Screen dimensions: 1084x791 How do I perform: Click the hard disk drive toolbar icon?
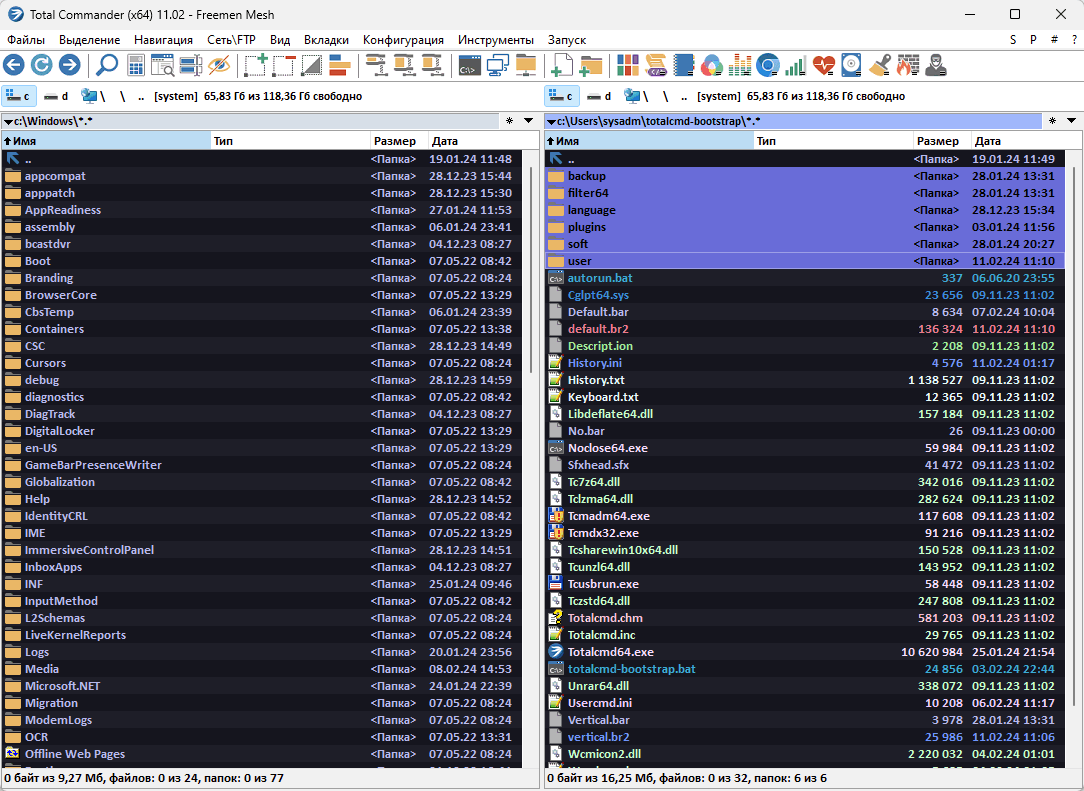851,66
